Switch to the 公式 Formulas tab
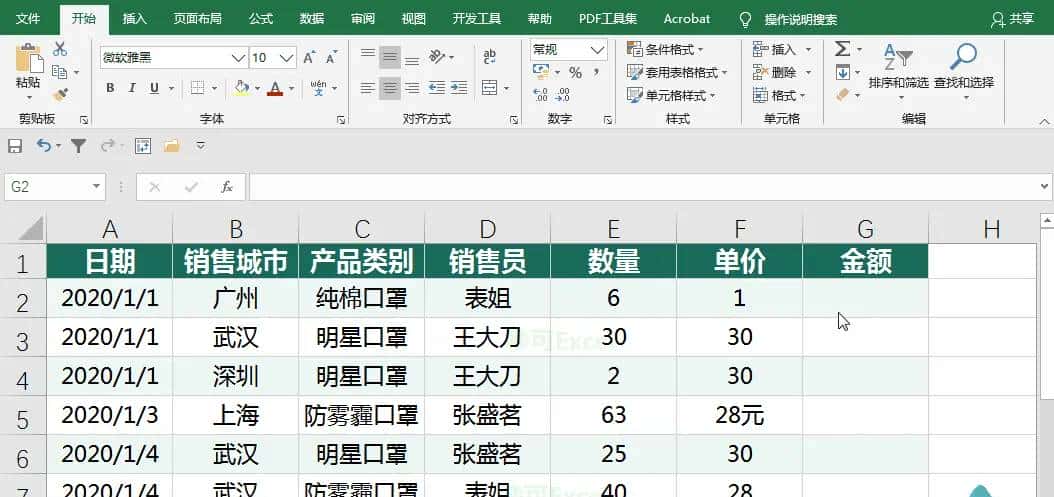This screenshot has height=497, width=1054. coord(260,19)
